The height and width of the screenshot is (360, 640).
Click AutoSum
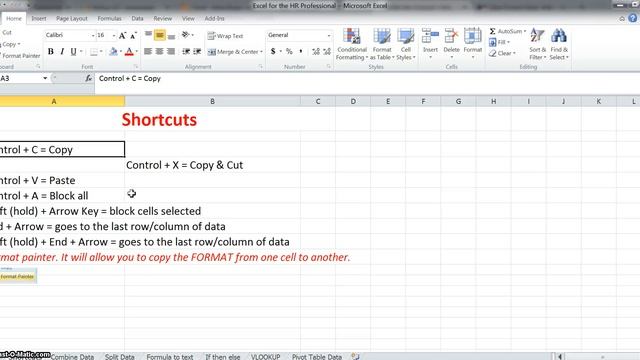coord(506,31)
